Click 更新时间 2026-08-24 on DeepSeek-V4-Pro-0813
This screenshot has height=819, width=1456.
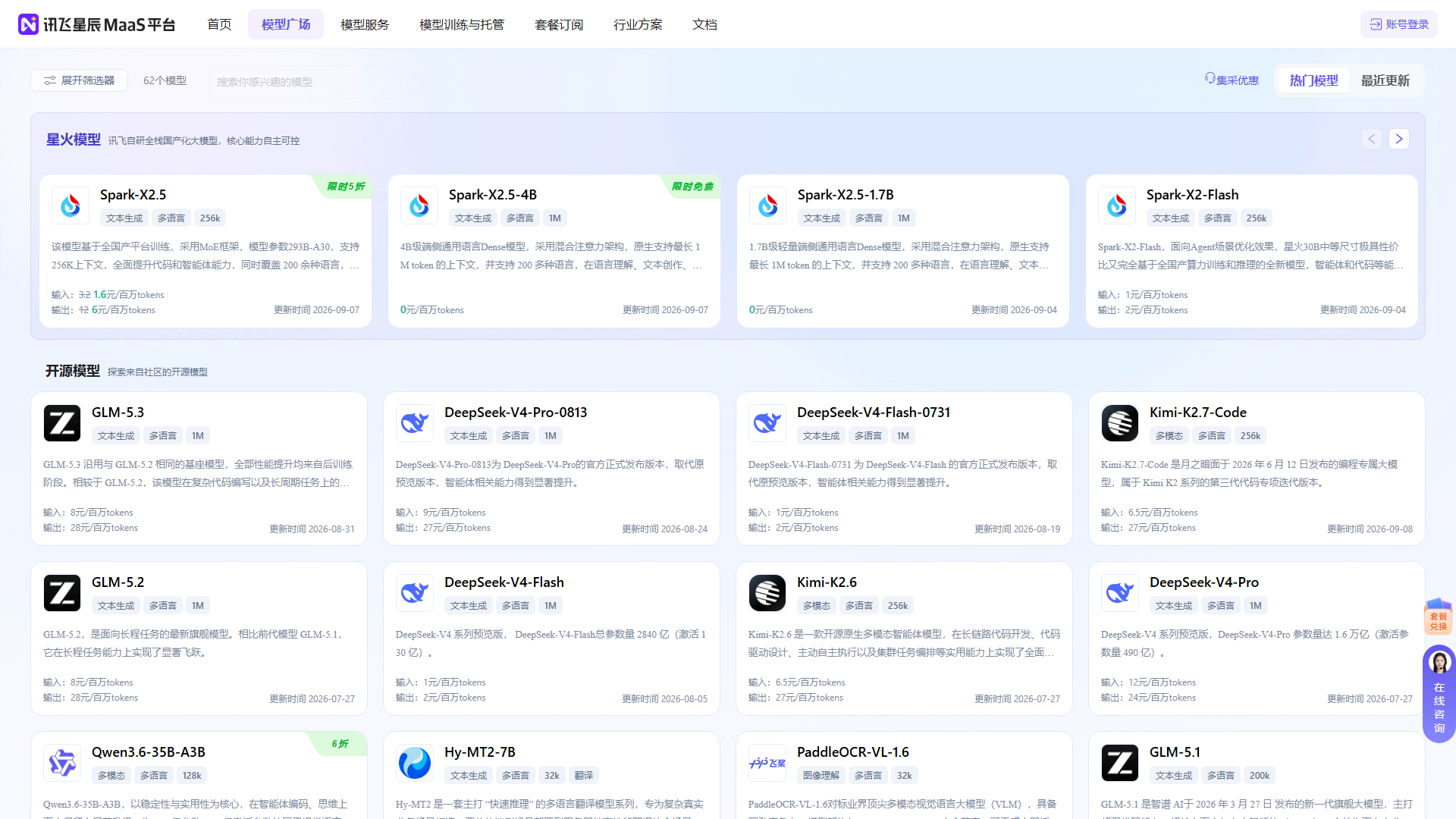(664, 529)
